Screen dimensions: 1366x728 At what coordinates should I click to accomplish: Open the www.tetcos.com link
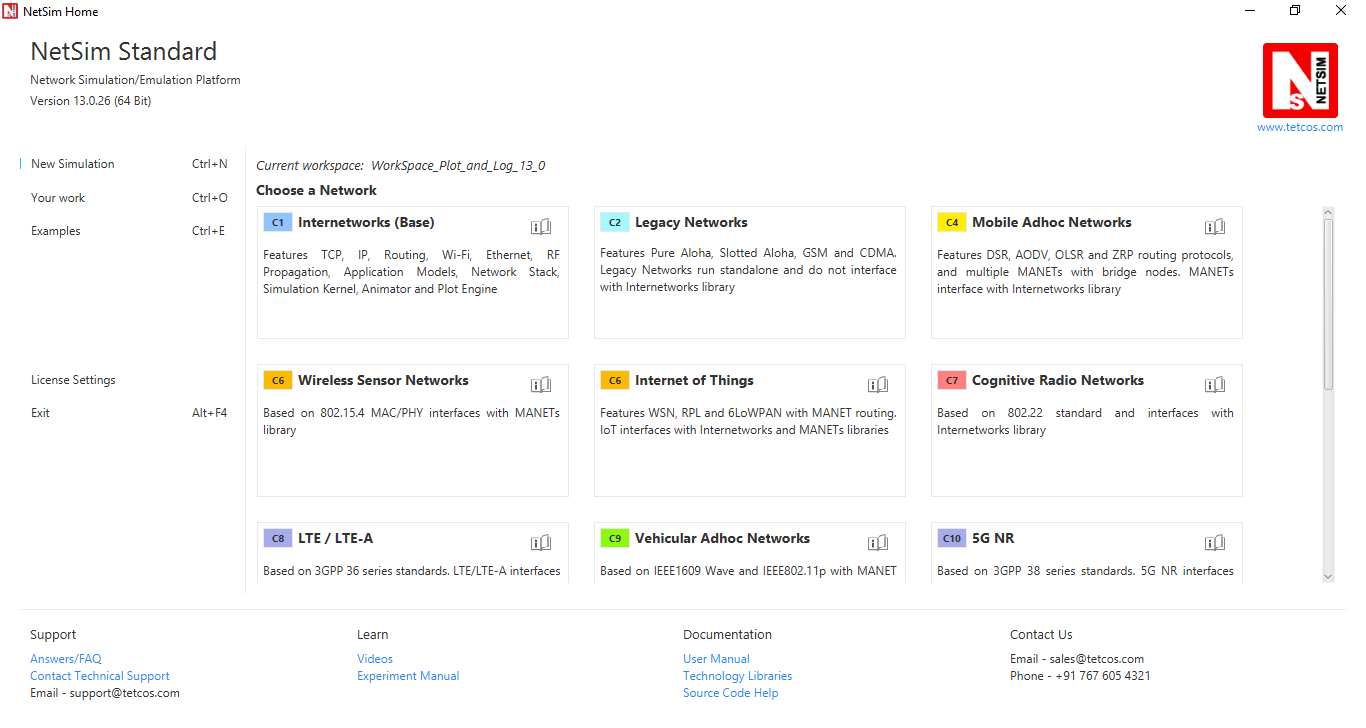(1300, 127)
